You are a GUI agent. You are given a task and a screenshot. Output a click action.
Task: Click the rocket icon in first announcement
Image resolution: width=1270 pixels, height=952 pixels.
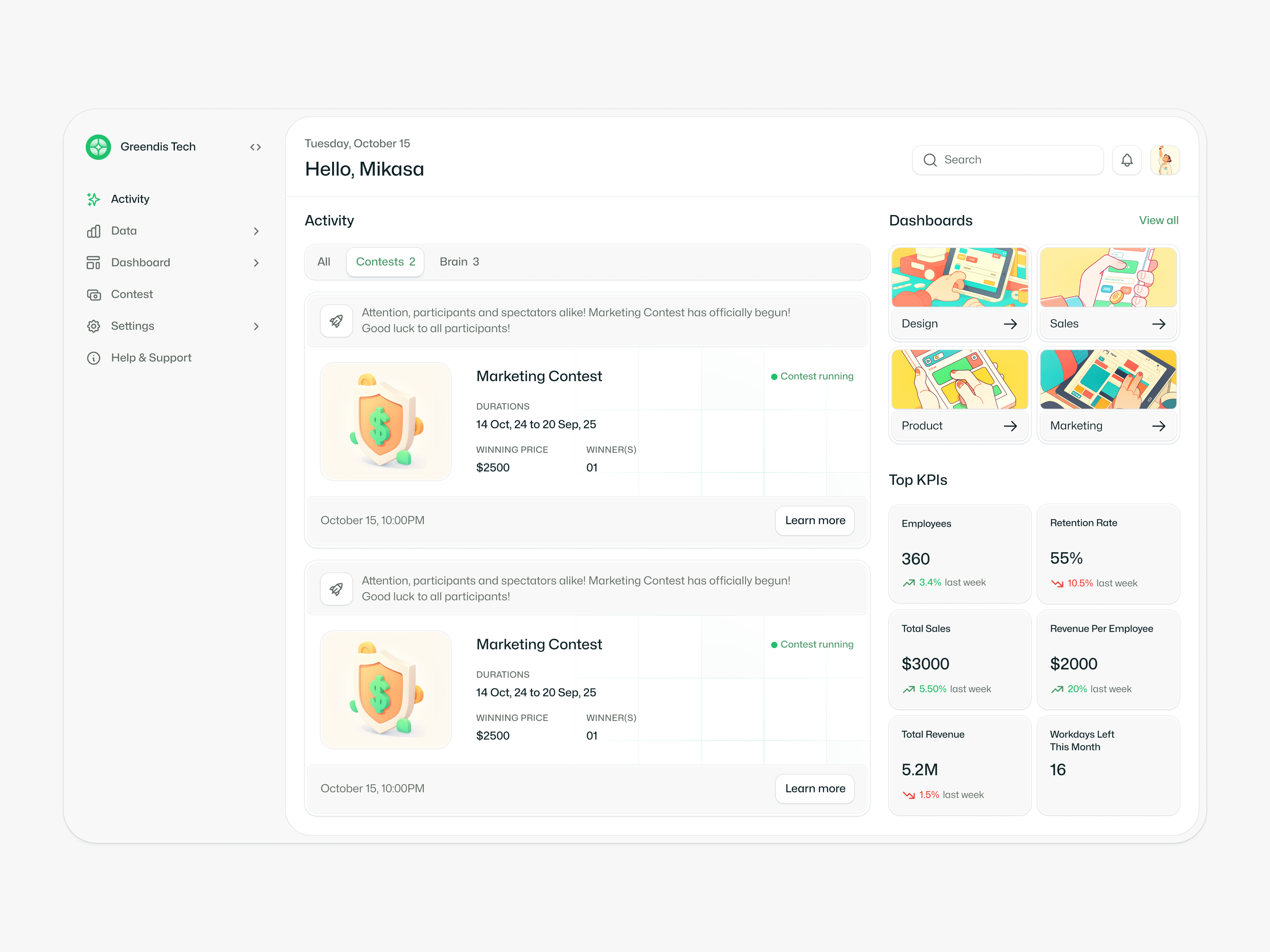click(x=336, y=321)
